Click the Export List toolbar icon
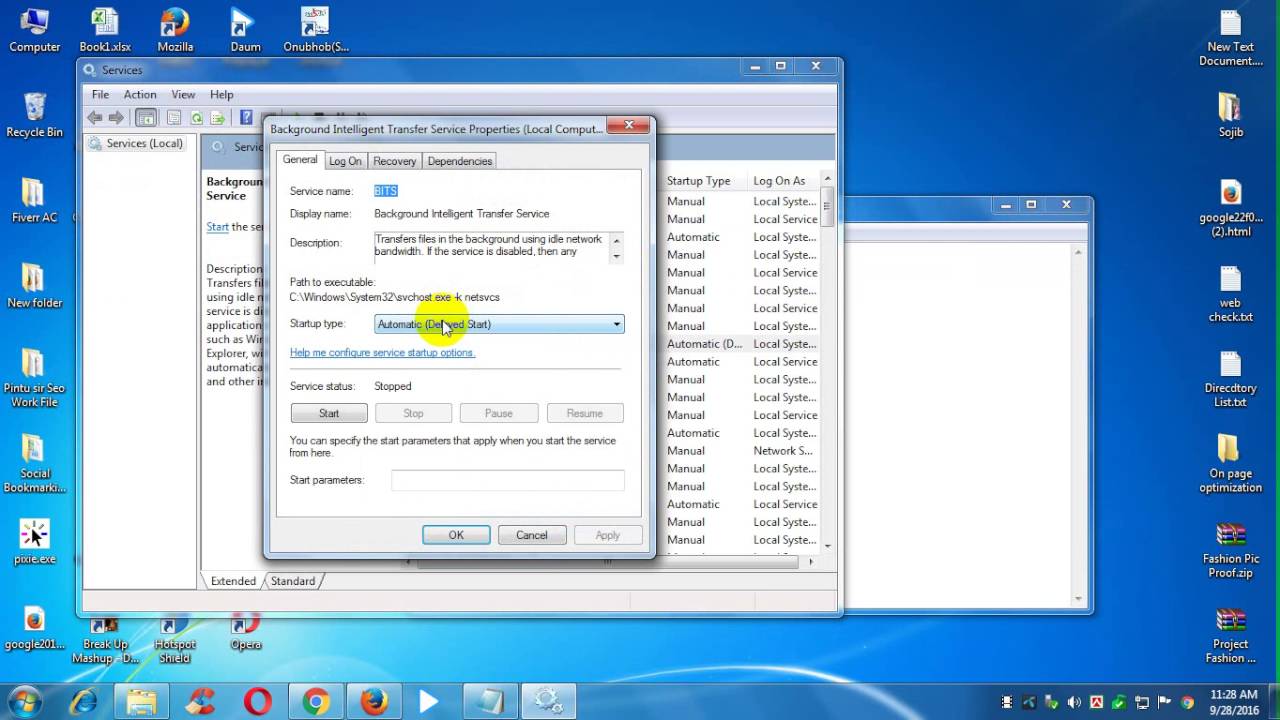Screen dimensions: 1280x720 tap(217, 118)
